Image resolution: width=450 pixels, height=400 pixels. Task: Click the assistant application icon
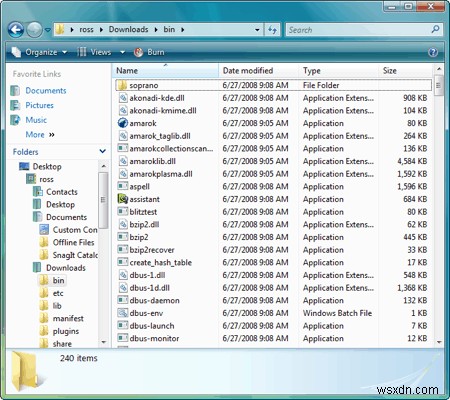coord(123,199)
